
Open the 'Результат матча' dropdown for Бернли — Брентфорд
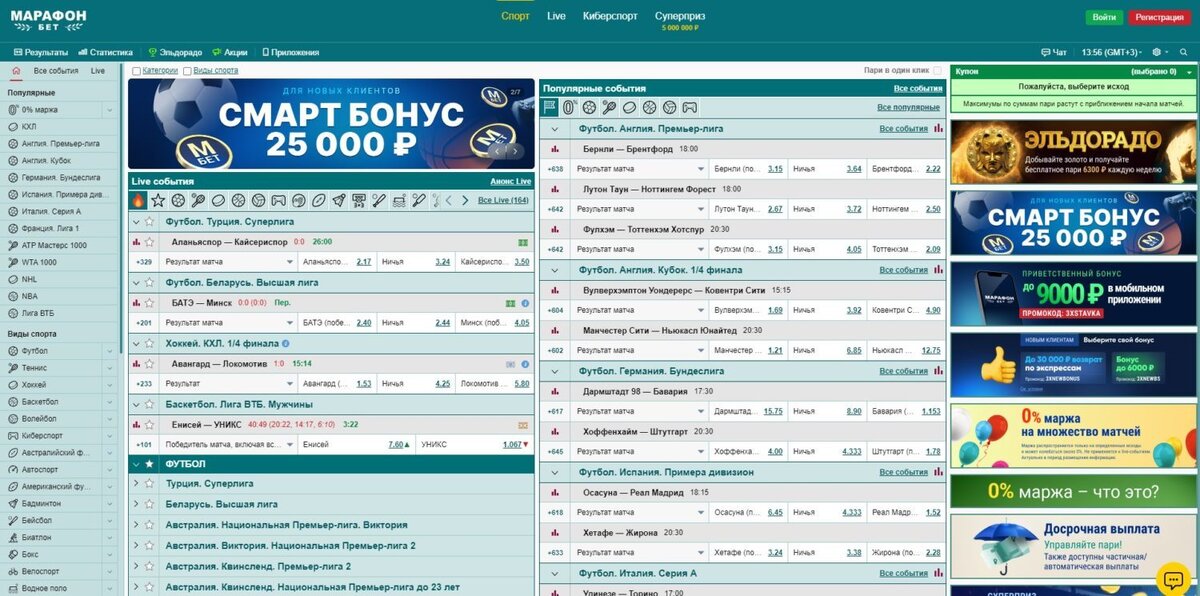(x=640, y=168)
